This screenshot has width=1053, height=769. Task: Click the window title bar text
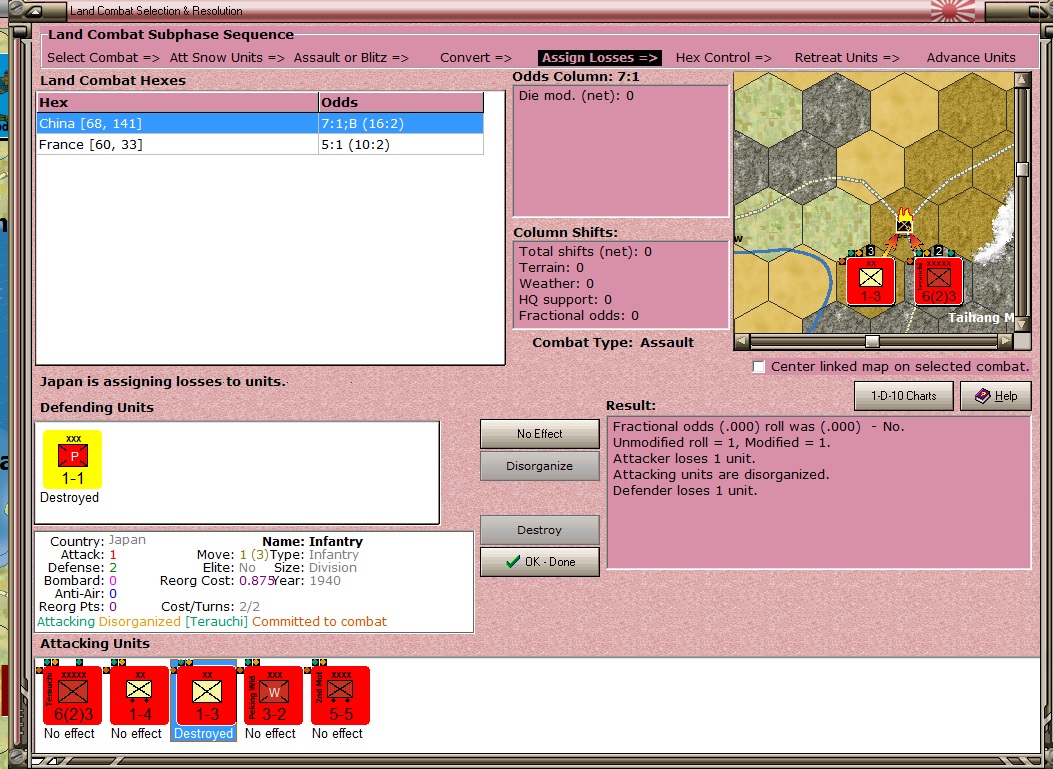point(156,11)
